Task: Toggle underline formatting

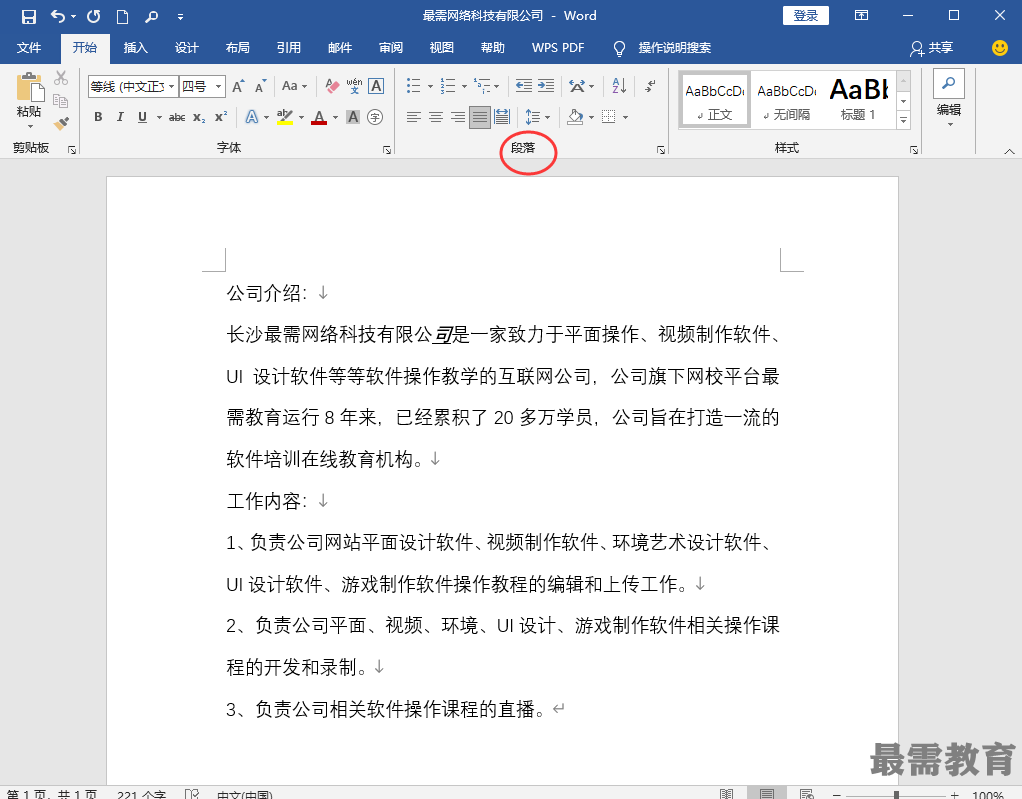Action: 142,117
